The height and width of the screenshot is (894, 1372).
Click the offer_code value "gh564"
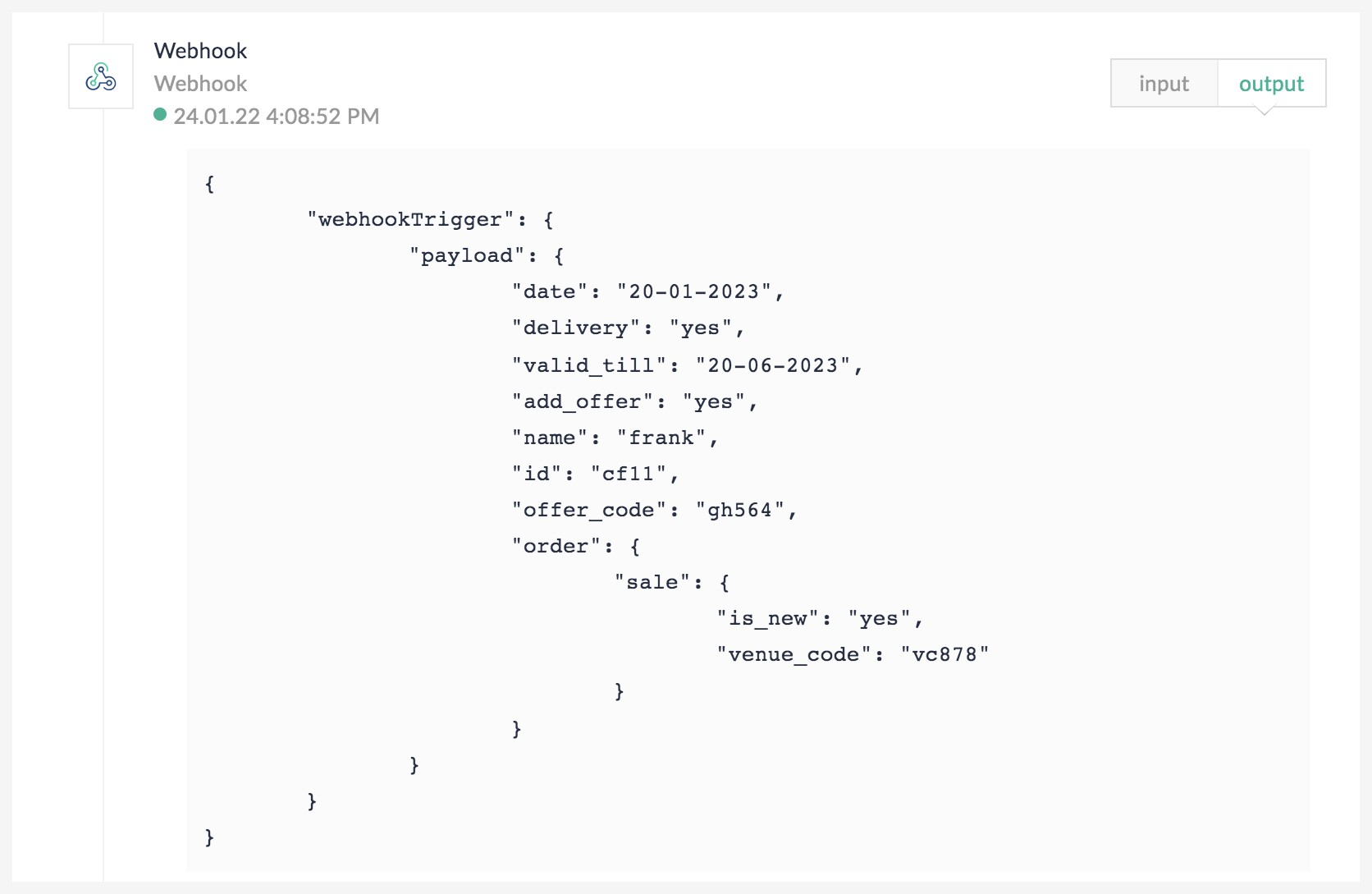click(x=740, y=511)
